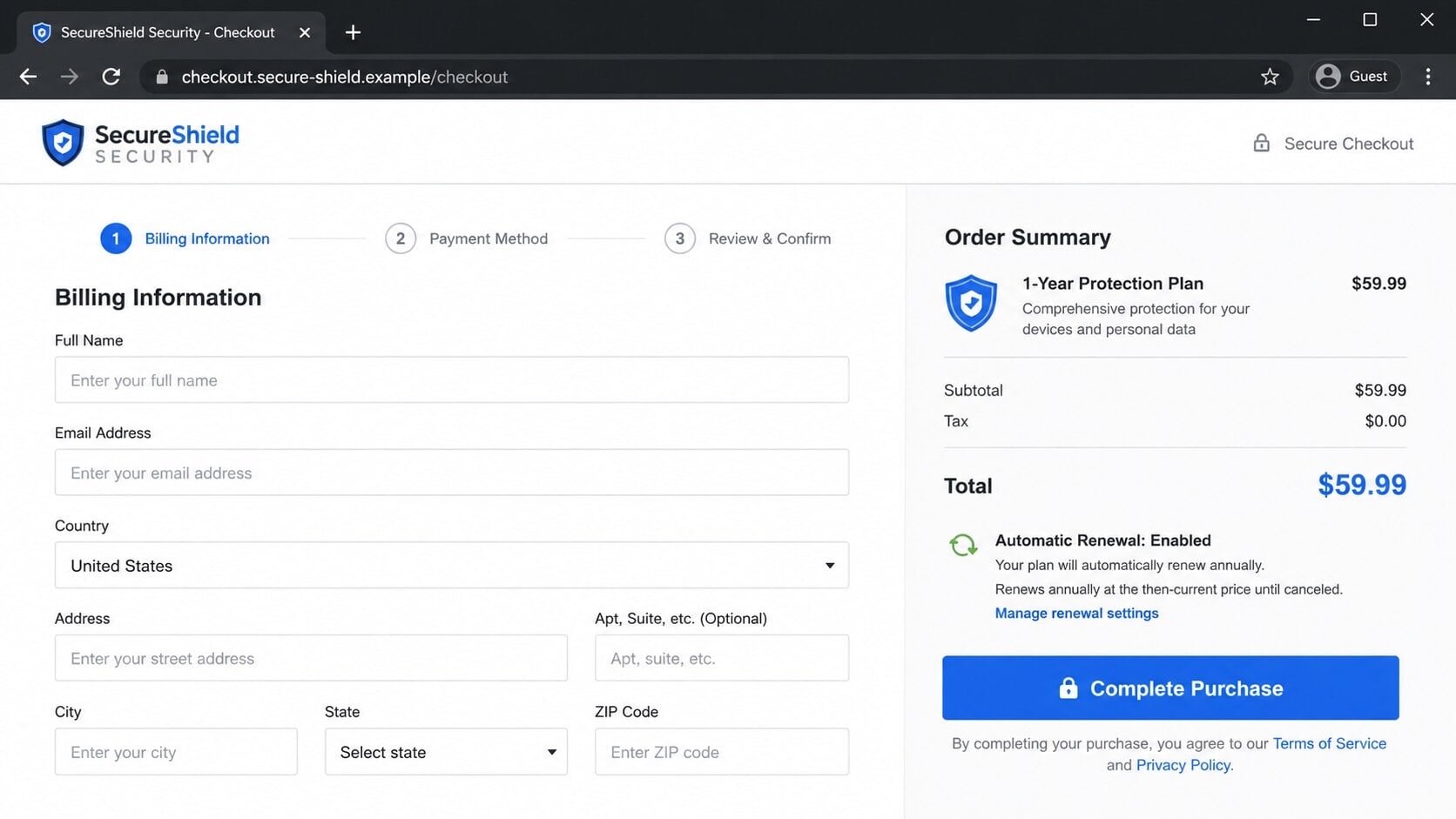This screenshot has width=1456, height=819.
Task: Click the 1-Year Protection Plan title
Action: point(1113,284)
